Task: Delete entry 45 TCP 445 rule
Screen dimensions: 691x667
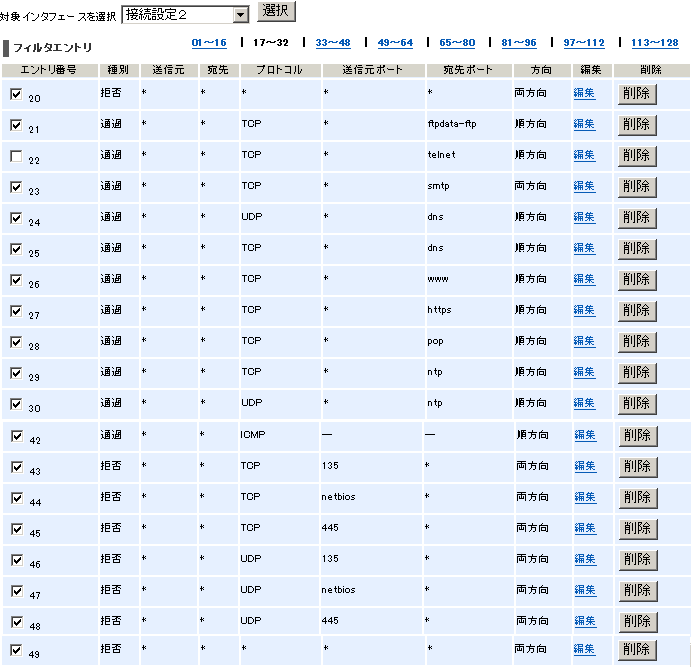Action: [637, 528]
